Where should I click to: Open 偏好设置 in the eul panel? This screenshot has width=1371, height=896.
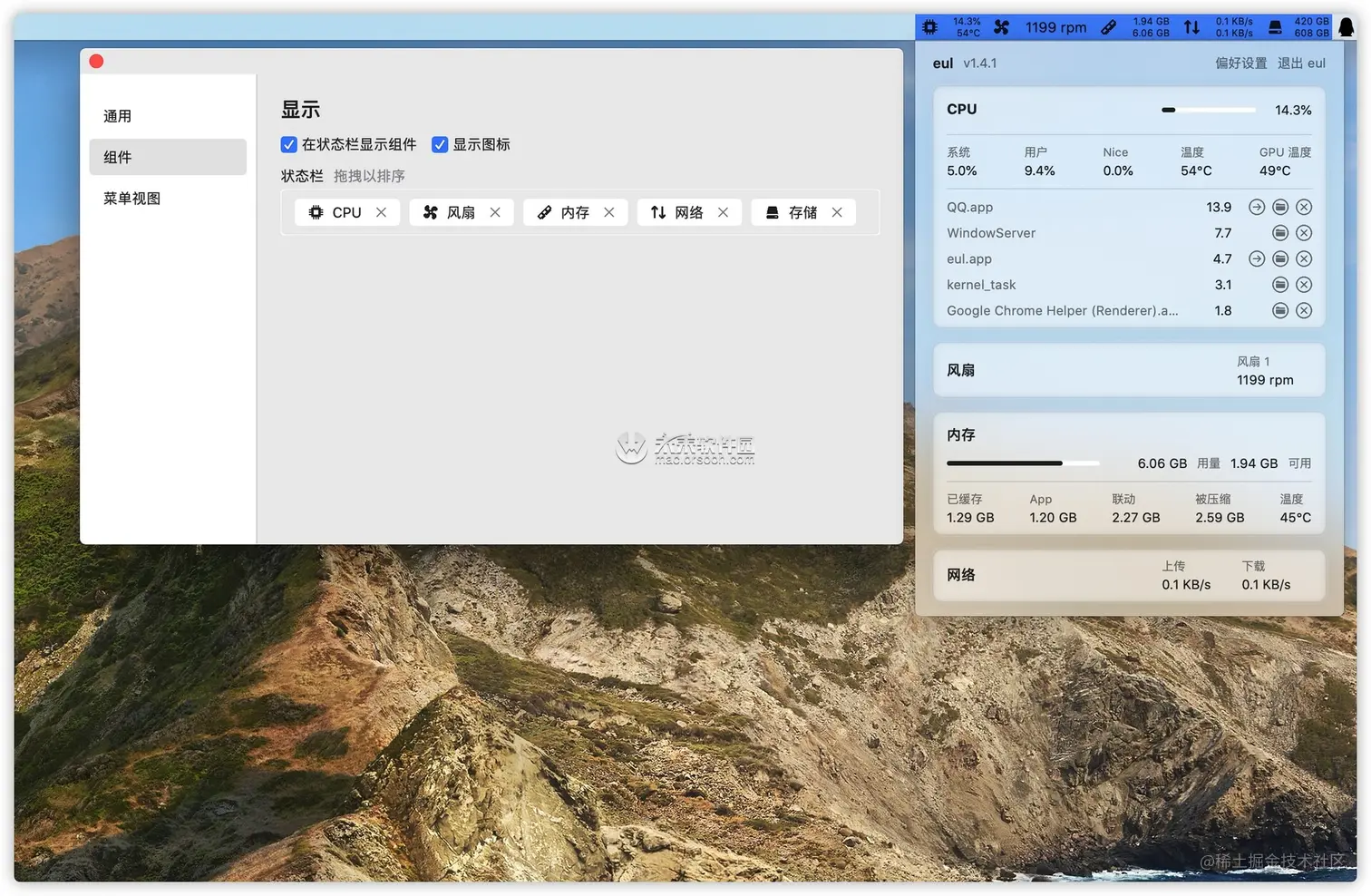[x=1241, y=63]
